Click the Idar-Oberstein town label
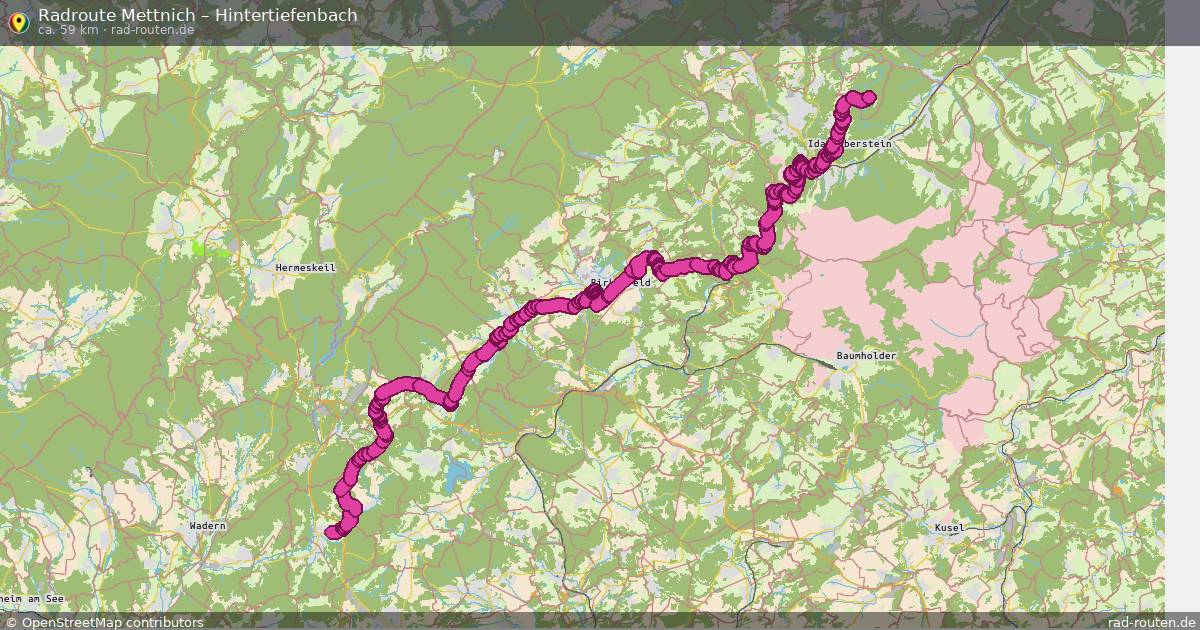Viewport: 1200px width, 630px height. (x=850, y=145)
